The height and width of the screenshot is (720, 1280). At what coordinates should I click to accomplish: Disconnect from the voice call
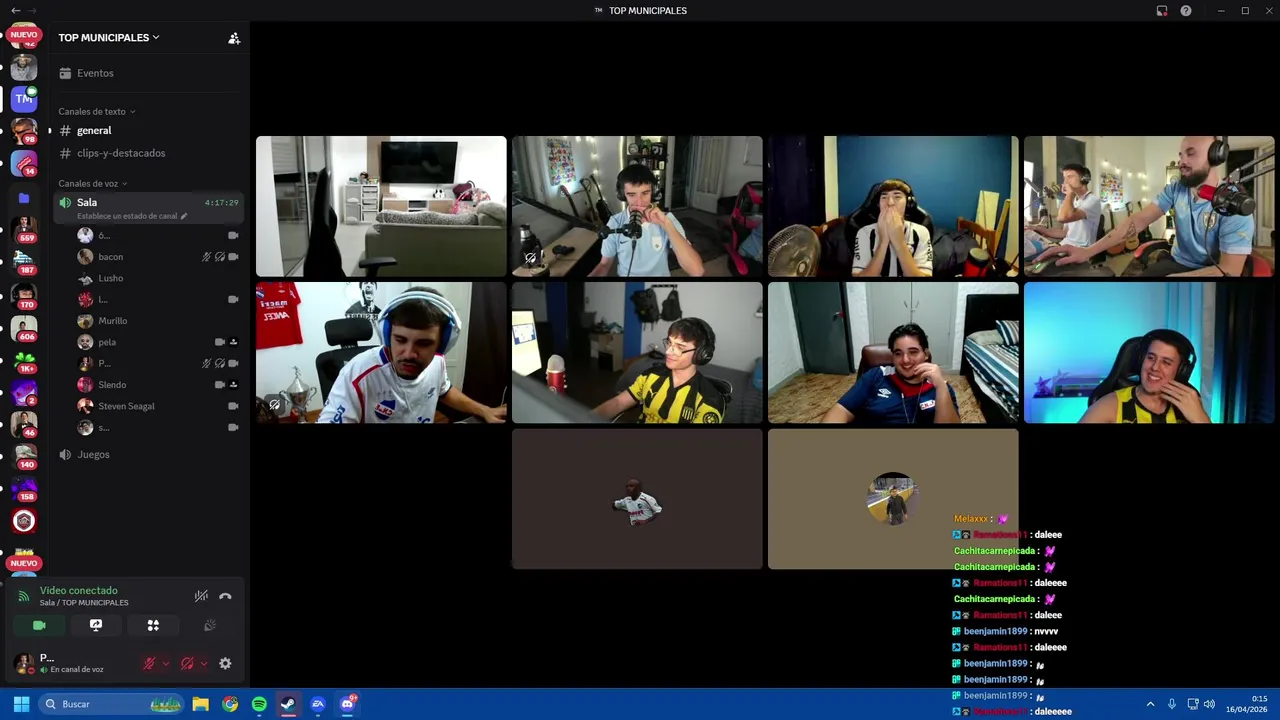pyautogui.click(x=225, y=596)
